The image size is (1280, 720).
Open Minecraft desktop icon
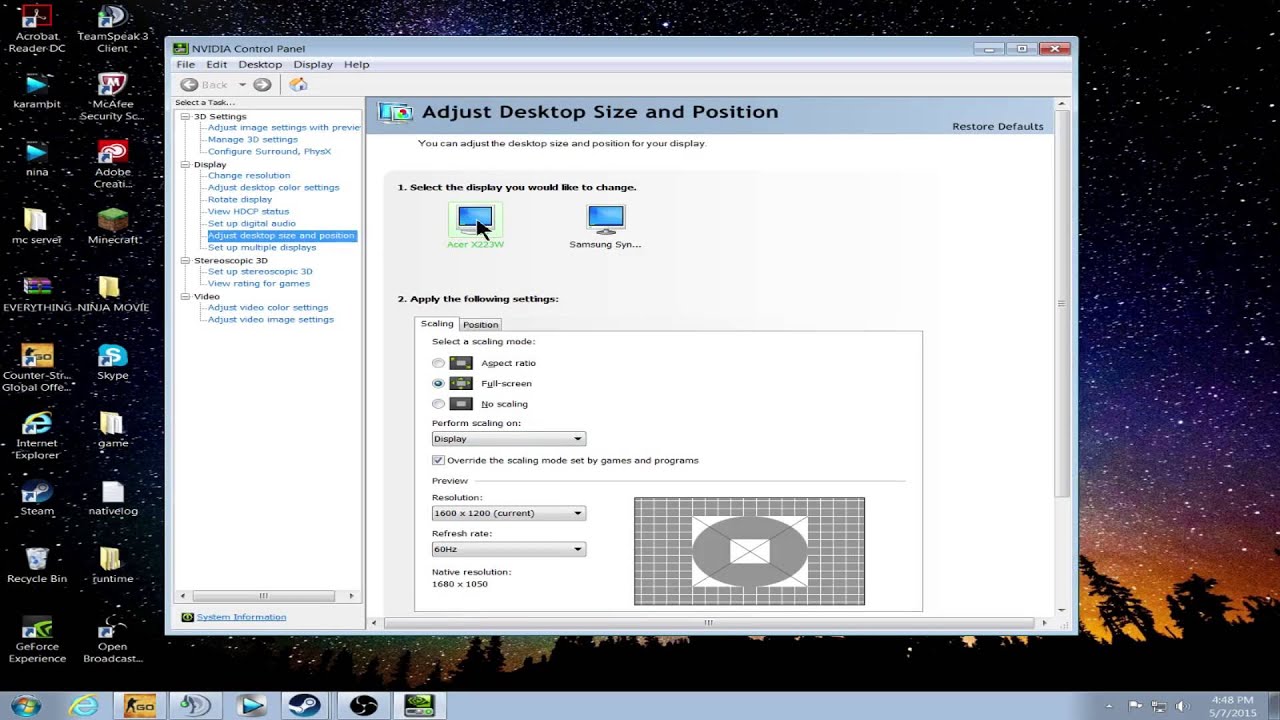click(113, 227)
